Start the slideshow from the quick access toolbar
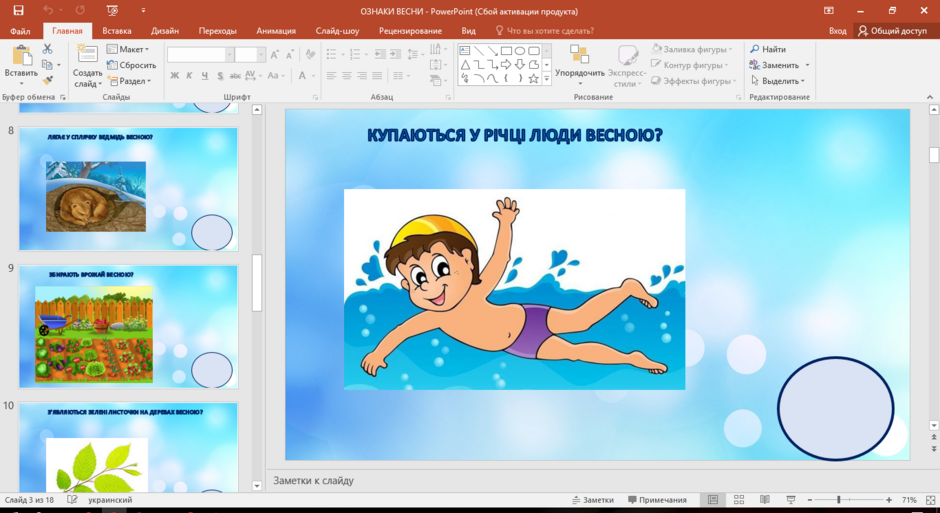 click(x=112, y=10)
